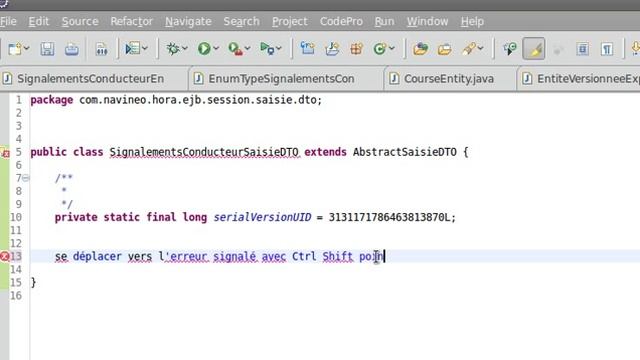
Task: Start Debug with the bug icon
Action: pos(173,49)
